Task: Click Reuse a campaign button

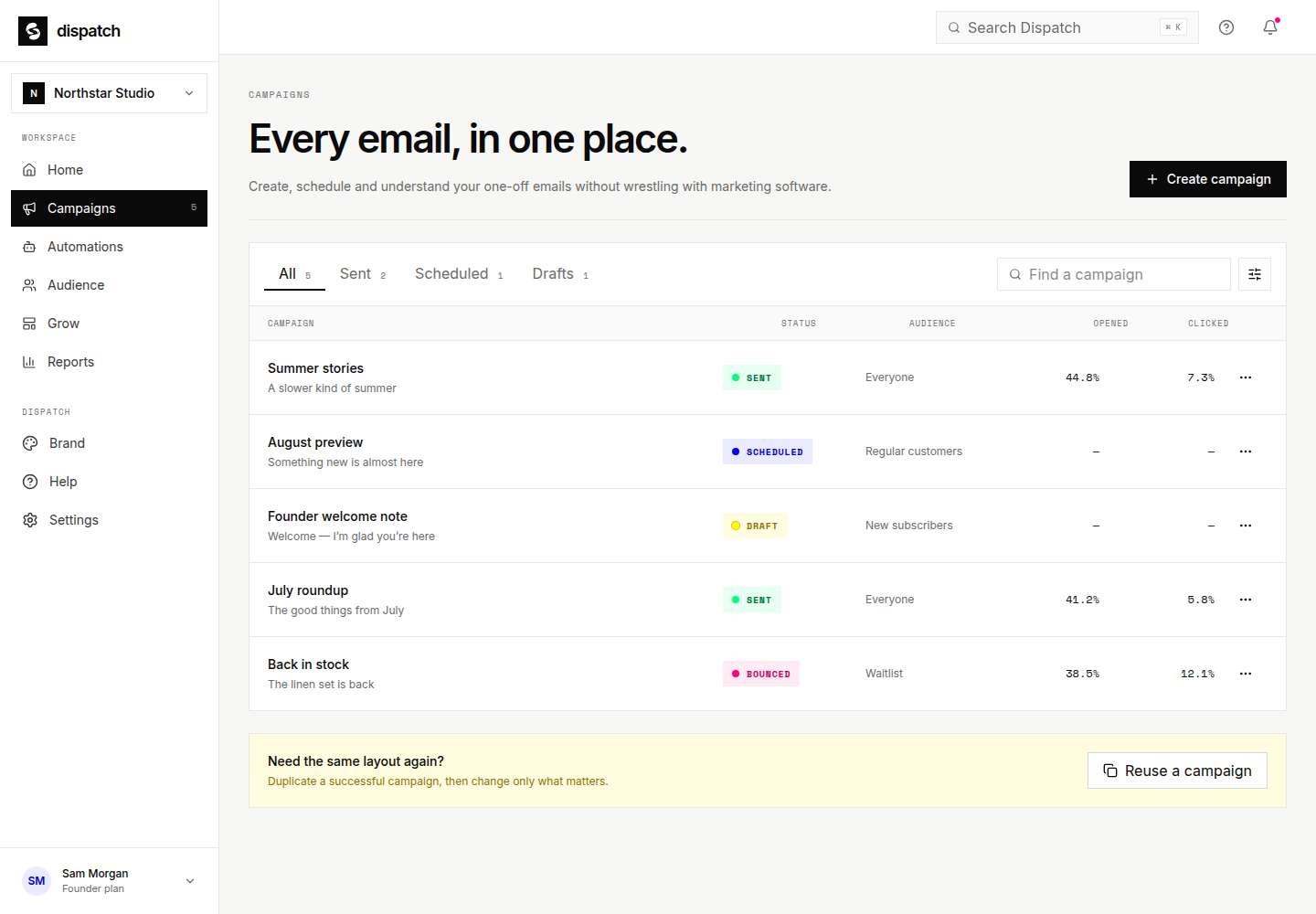Action: pos(1177,771)
